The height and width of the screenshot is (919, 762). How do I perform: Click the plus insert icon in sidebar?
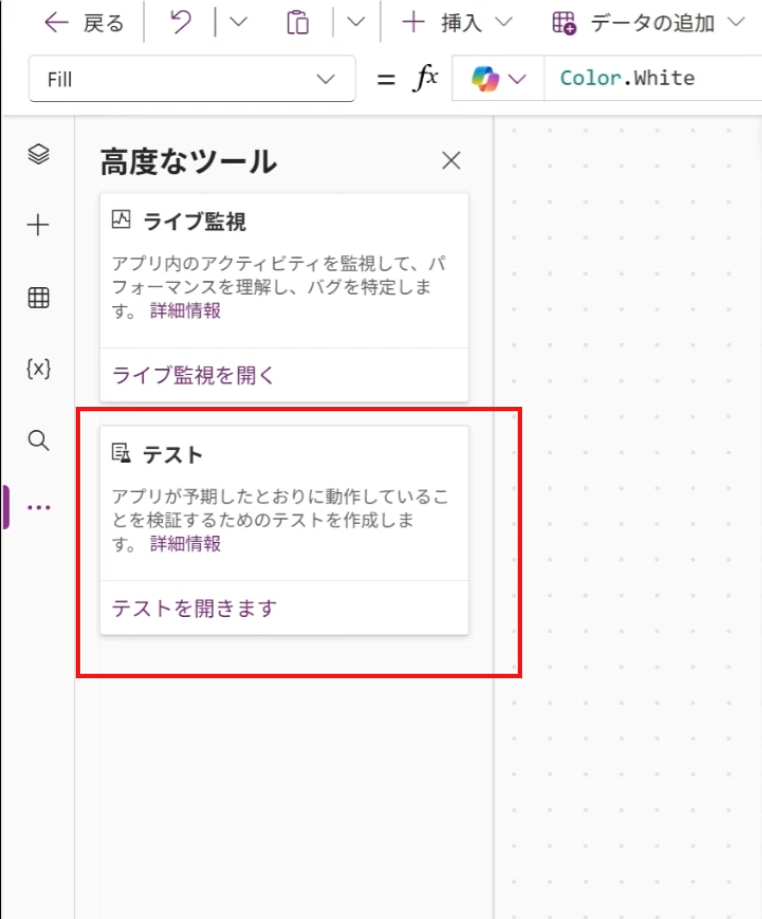point(38,225)
